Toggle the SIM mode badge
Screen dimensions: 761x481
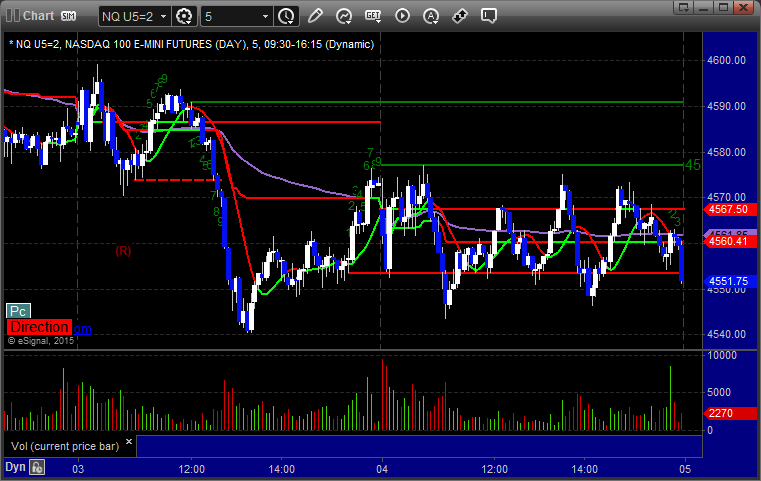coord(68,16)
